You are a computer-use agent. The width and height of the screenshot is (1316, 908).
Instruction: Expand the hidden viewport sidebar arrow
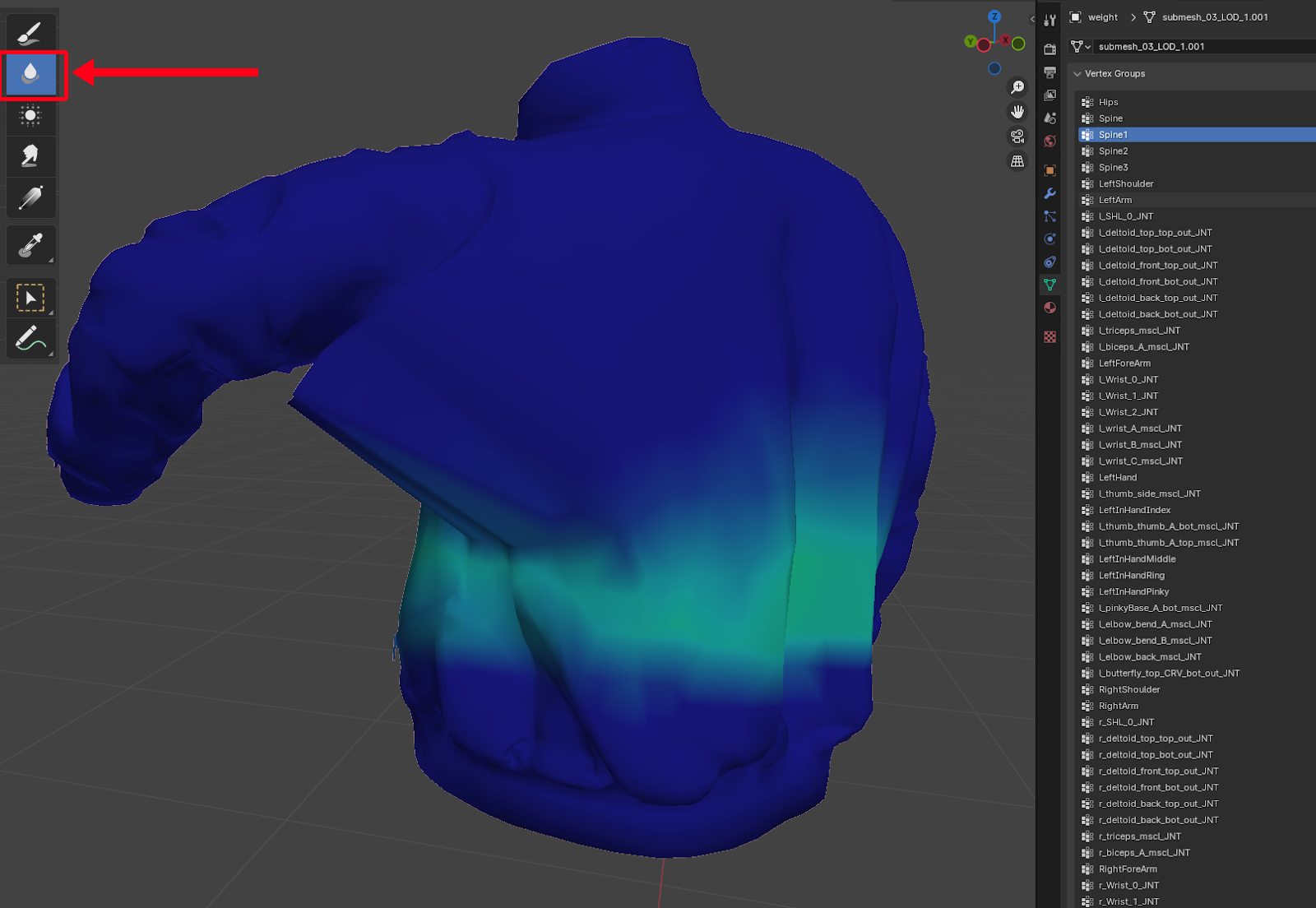click(x=1032, y=19)
